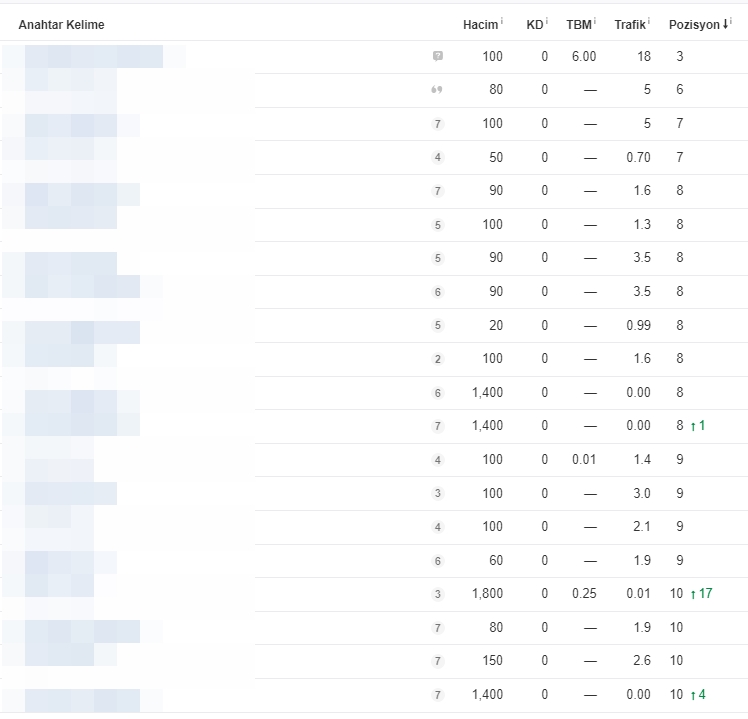
Task: Select the TBM value 0.01
Action: [x=584, y=460]
